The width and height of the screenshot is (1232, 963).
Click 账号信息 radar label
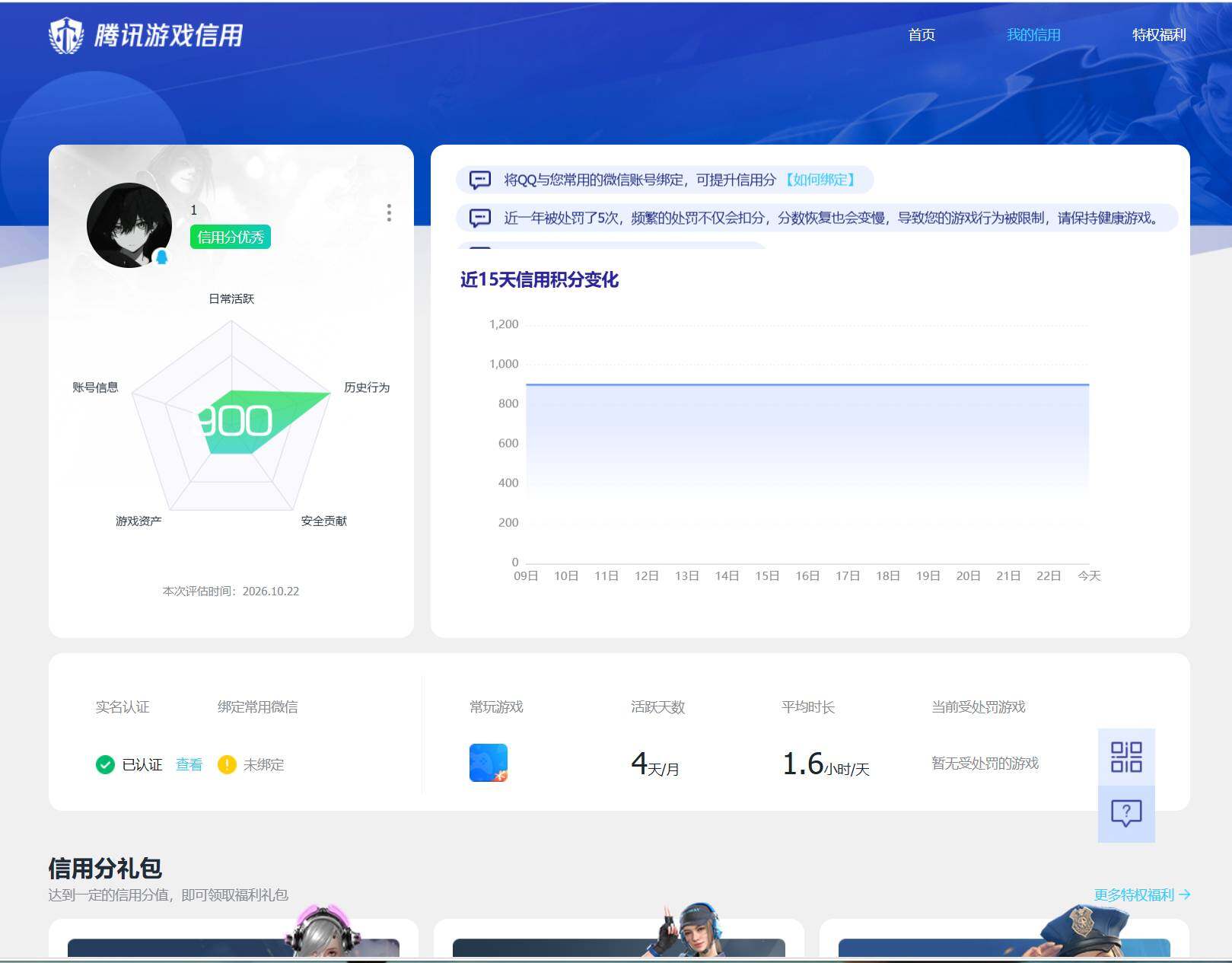[95, 387]
